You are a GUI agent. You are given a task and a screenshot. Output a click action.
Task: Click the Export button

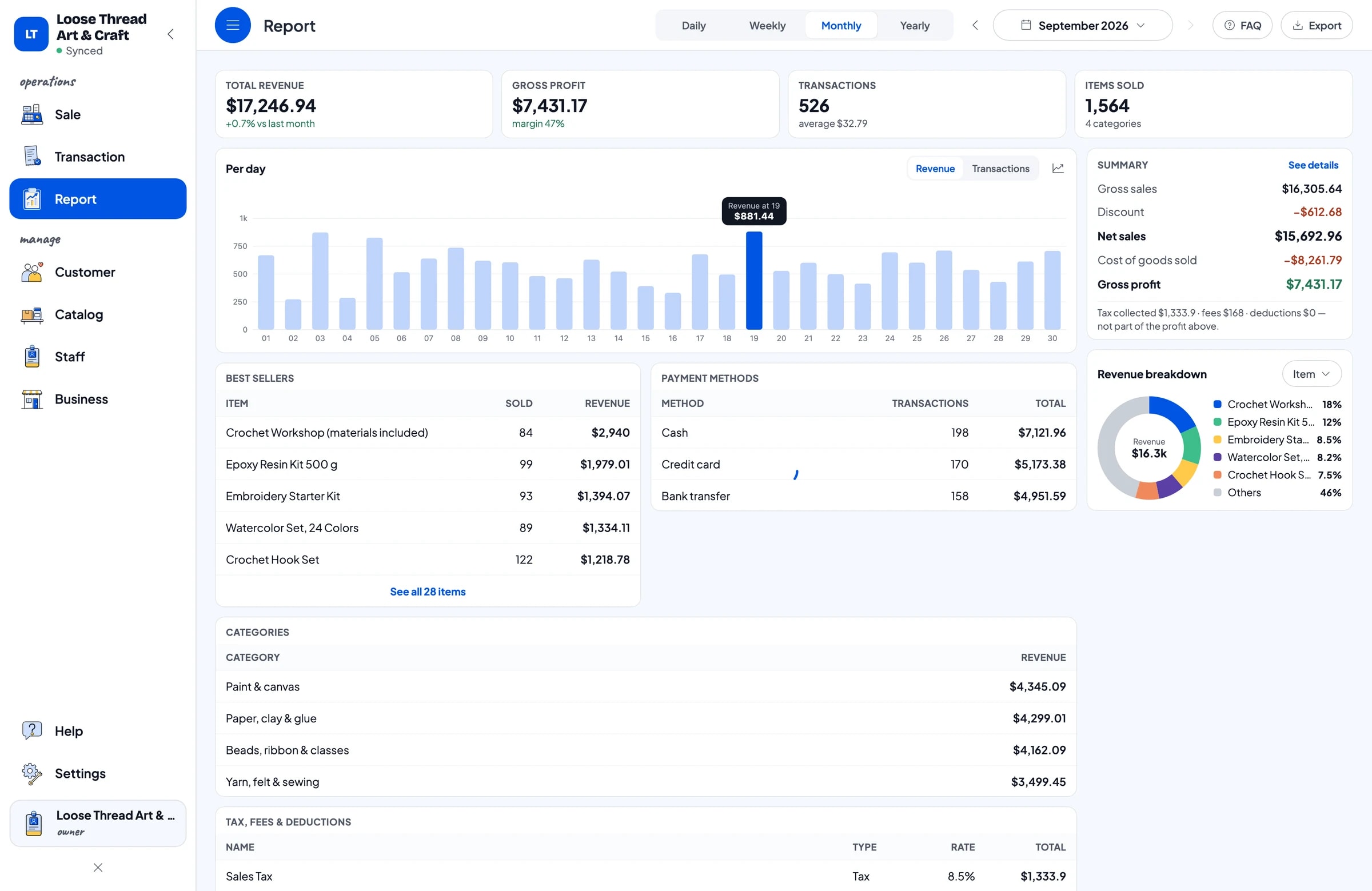pos(1317,25)
